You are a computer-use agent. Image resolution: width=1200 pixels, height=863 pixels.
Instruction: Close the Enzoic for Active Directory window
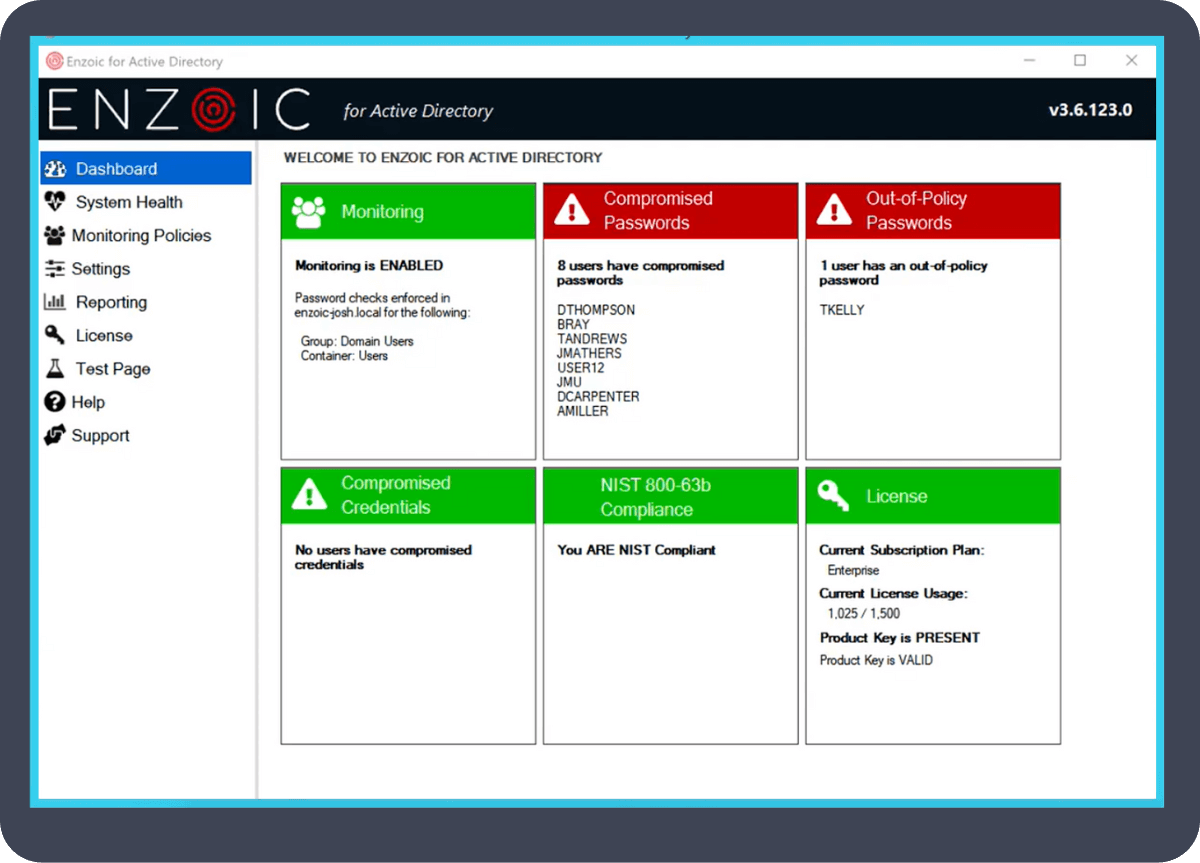pos(1131,61)
